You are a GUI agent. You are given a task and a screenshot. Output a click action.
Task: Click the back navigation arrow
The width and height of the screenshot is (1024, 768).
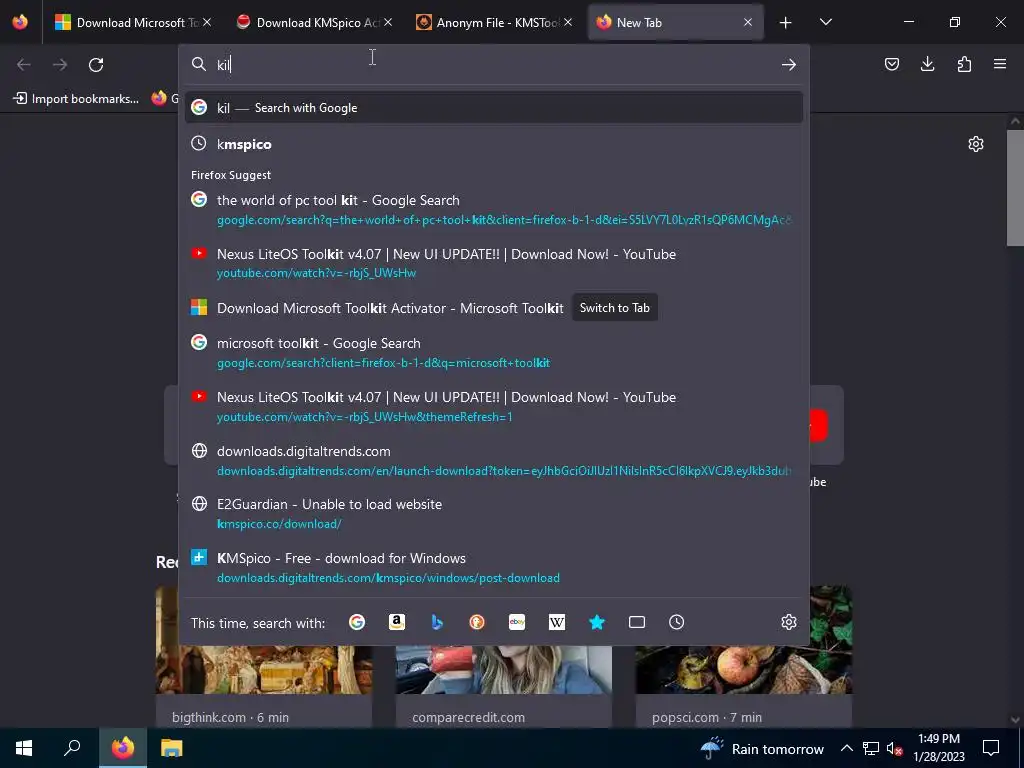24,65
